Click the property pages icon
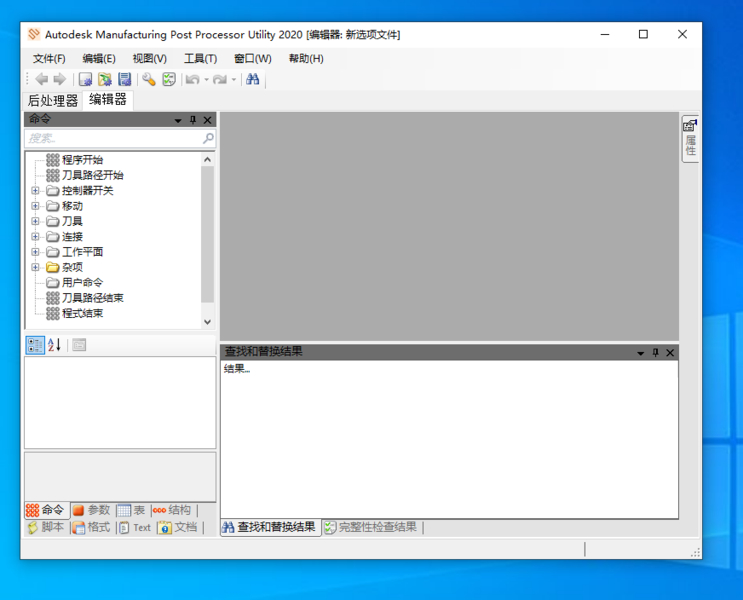The height and width of the screenshot is (600, 743). (79, 345)
